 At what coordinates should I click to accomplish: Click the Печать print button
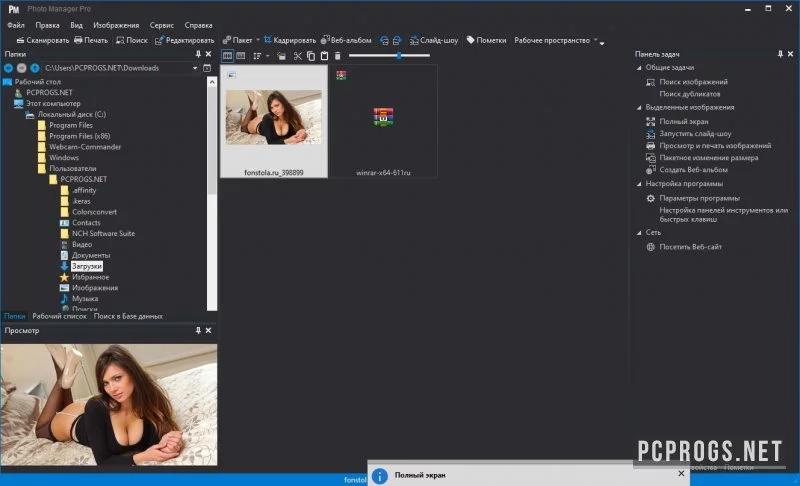point(91,40)
